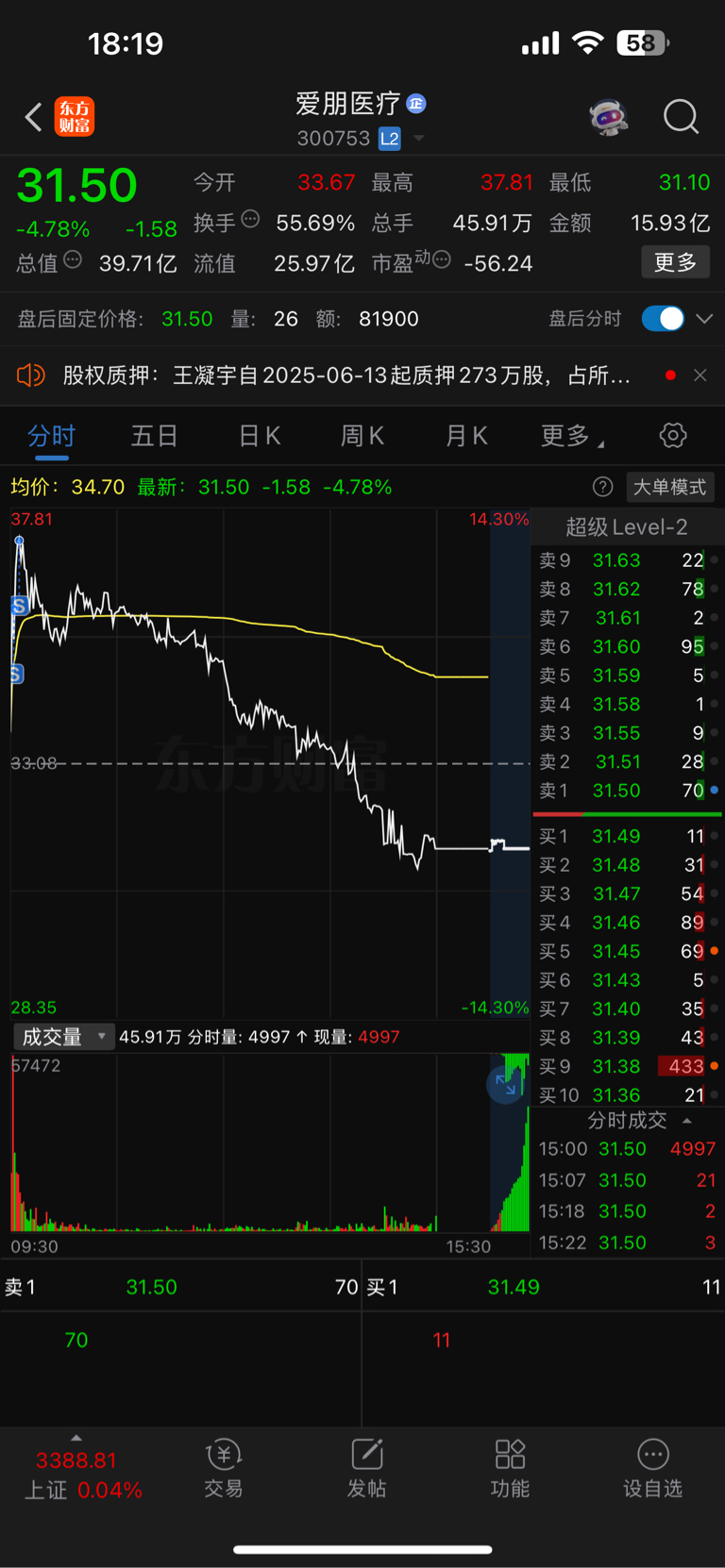Tap the back arrow icon
This screenshot has height=1568, width=725.
click(x=33, y=117)
